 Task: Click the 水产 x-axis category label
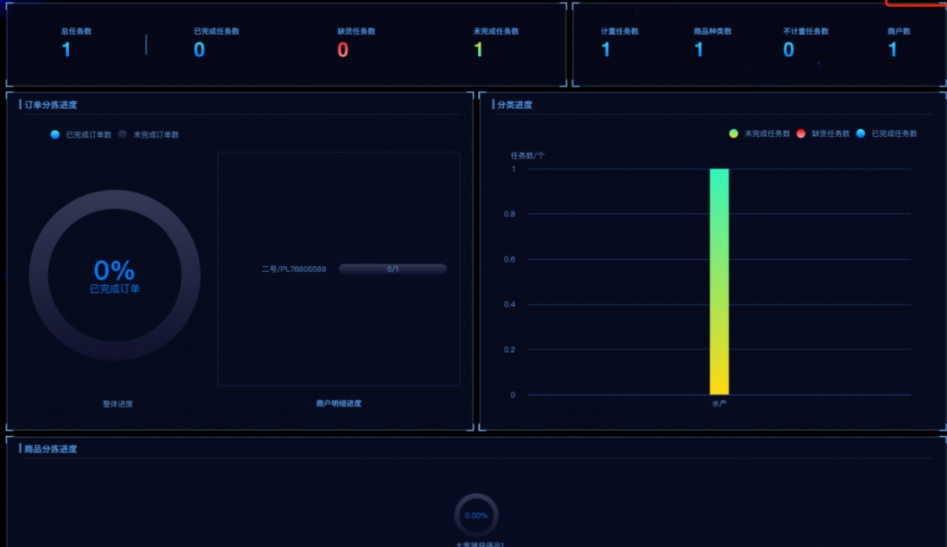(x=719, y=405)
